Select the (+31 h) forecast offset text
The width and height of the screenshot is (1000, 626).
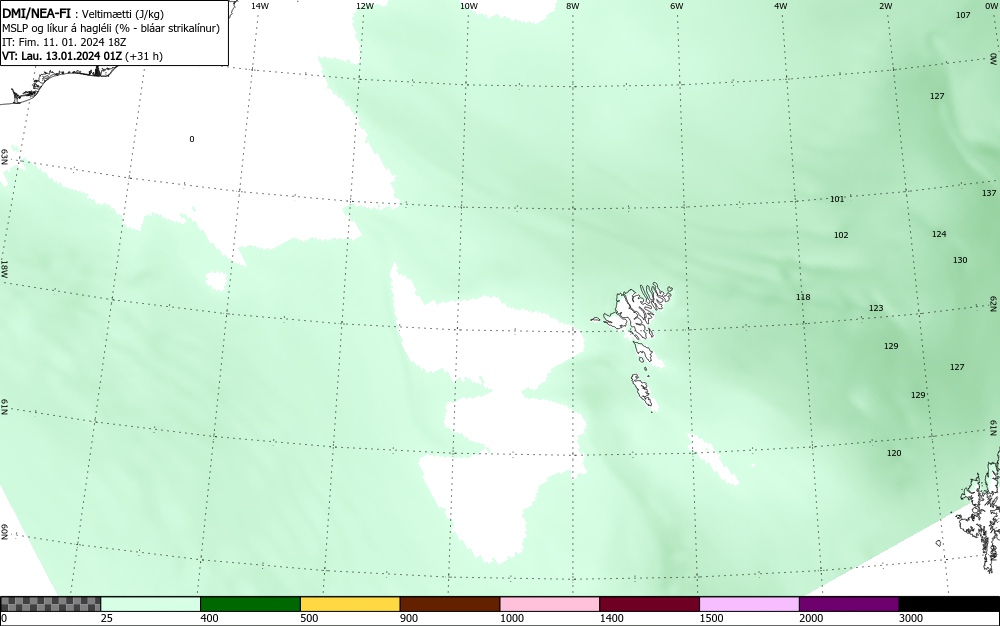coord(144,56)
